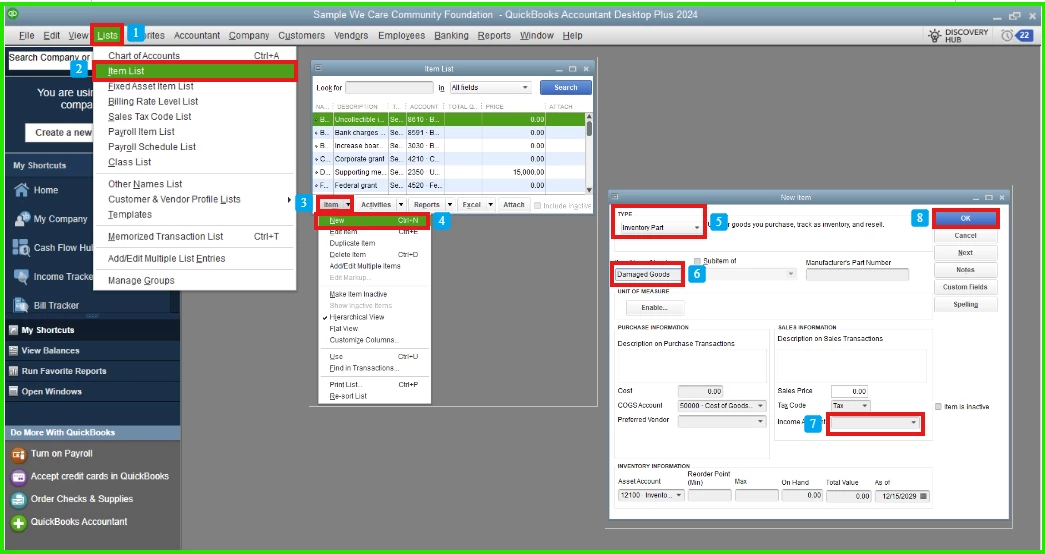The width and height of the screenshot is (1045, 554).
Task: Click the Item List window menu icon
Action: coord(318,68)
